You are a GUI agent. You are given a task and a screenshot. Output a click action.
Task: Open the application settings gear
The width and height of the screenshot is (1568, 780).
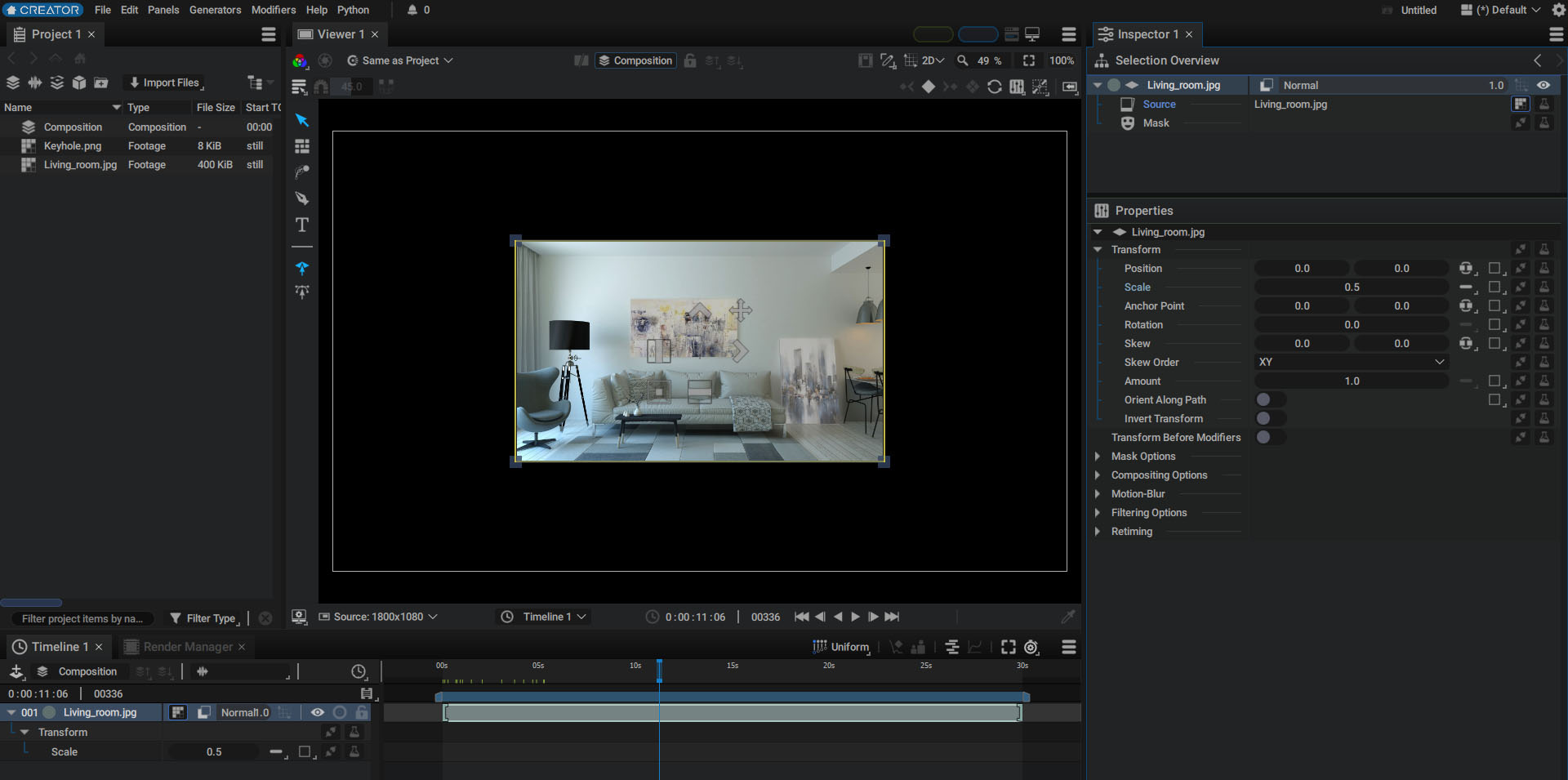[x=1558, y=10]
